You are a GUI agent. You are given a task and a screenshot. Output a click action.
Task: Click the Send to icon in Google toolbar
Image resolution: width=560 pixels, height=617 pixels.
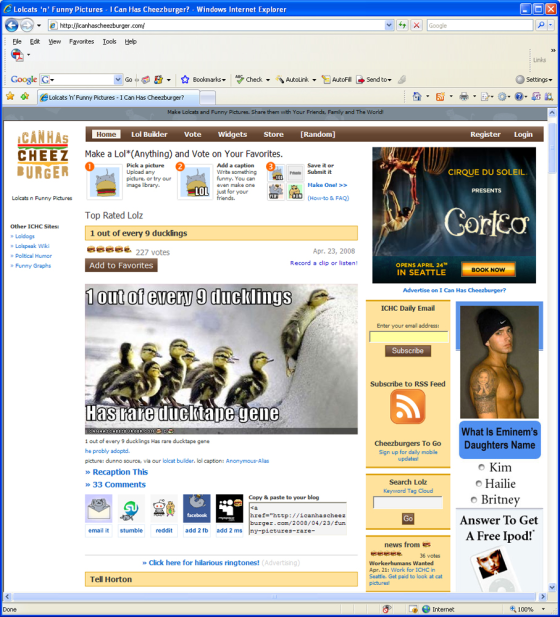coord(360,80)
